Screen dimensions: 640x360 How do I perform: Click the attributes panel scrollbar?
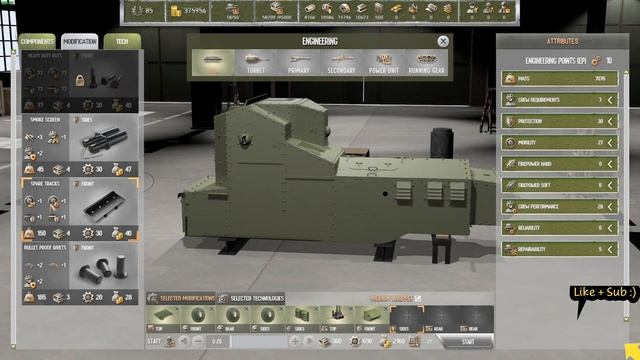[626, 196]
